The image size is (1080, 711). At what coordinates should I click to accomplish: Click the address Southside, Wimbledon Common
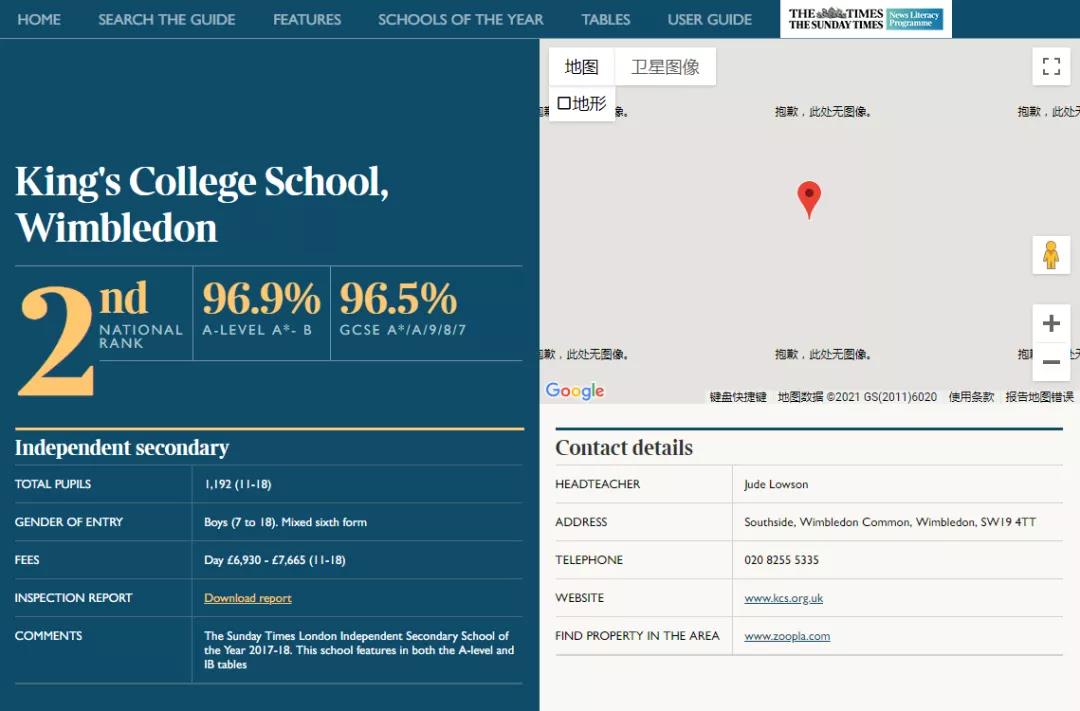point(890,522)
